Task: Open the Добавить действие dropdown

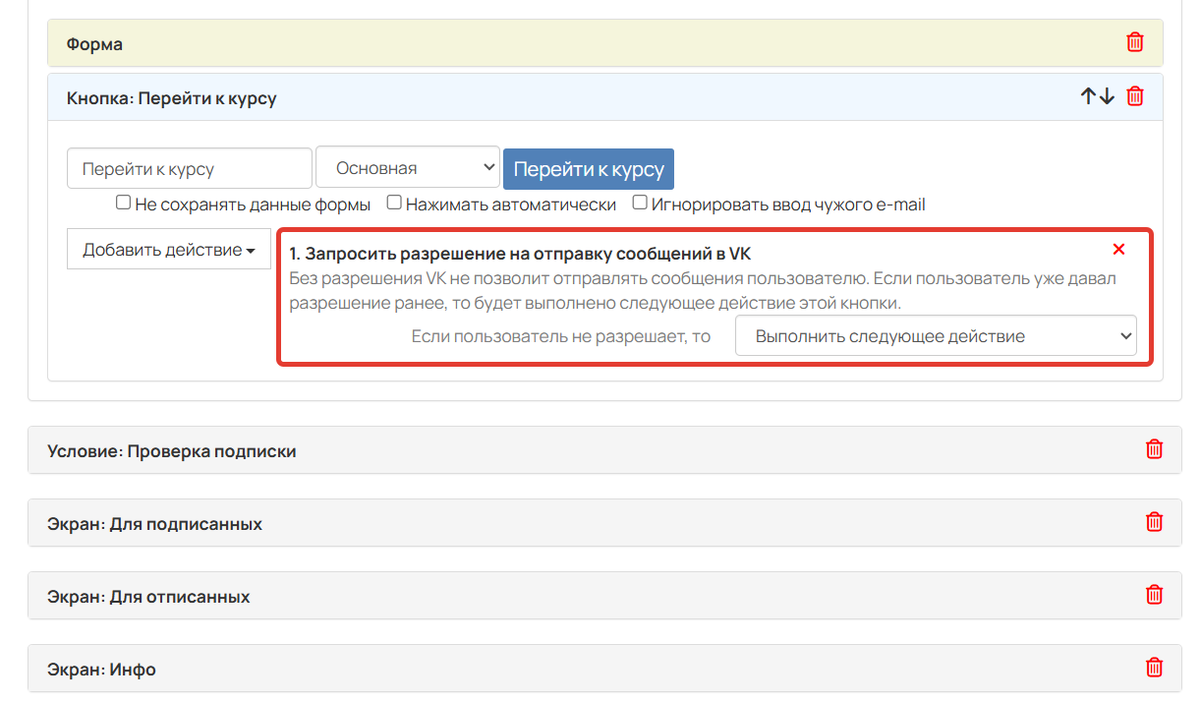Action: pyautogui.click(x=168, y=249)
